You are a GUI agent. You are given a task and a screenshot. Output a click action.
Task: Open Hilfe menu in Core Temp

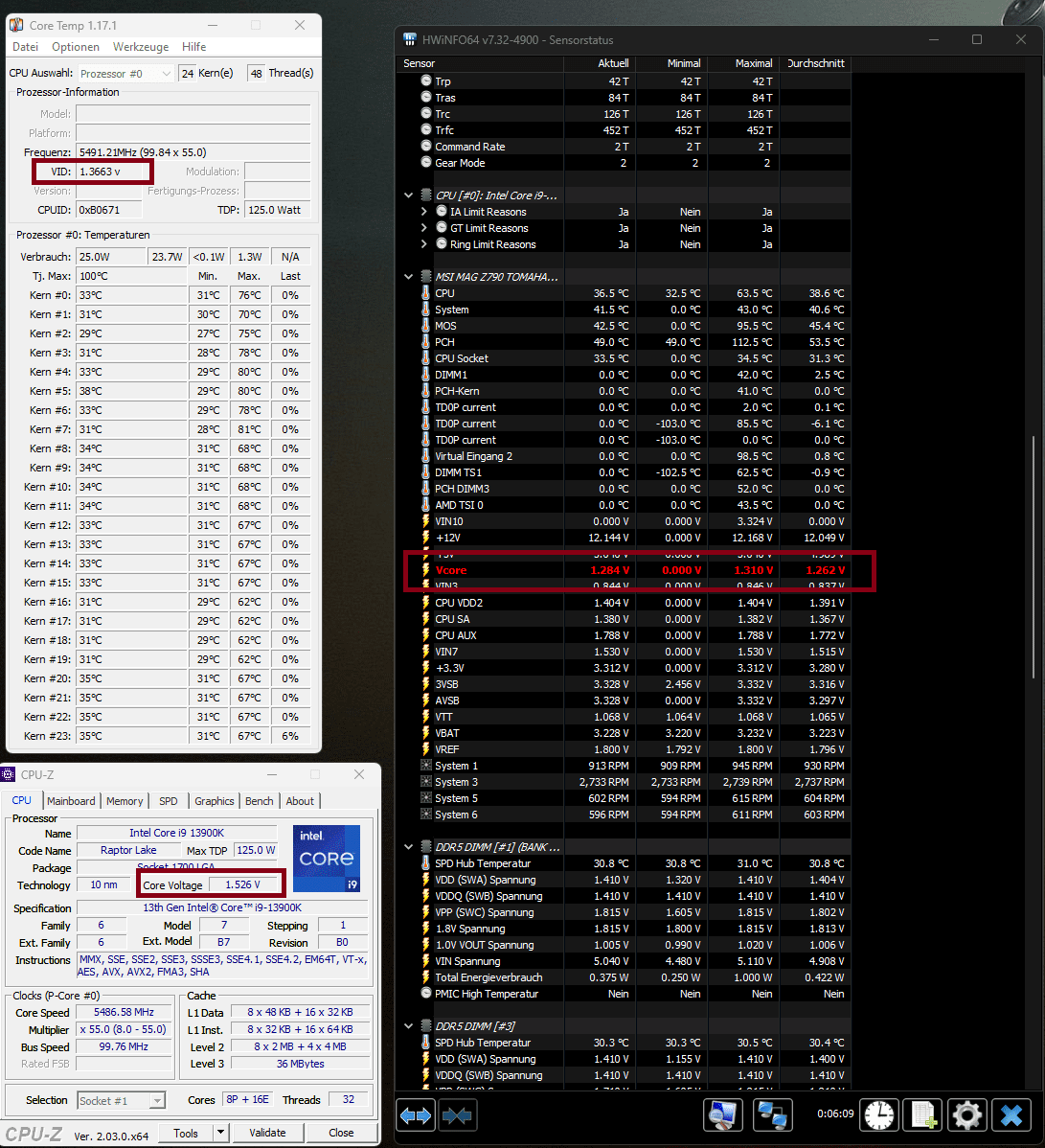(193, 47)
